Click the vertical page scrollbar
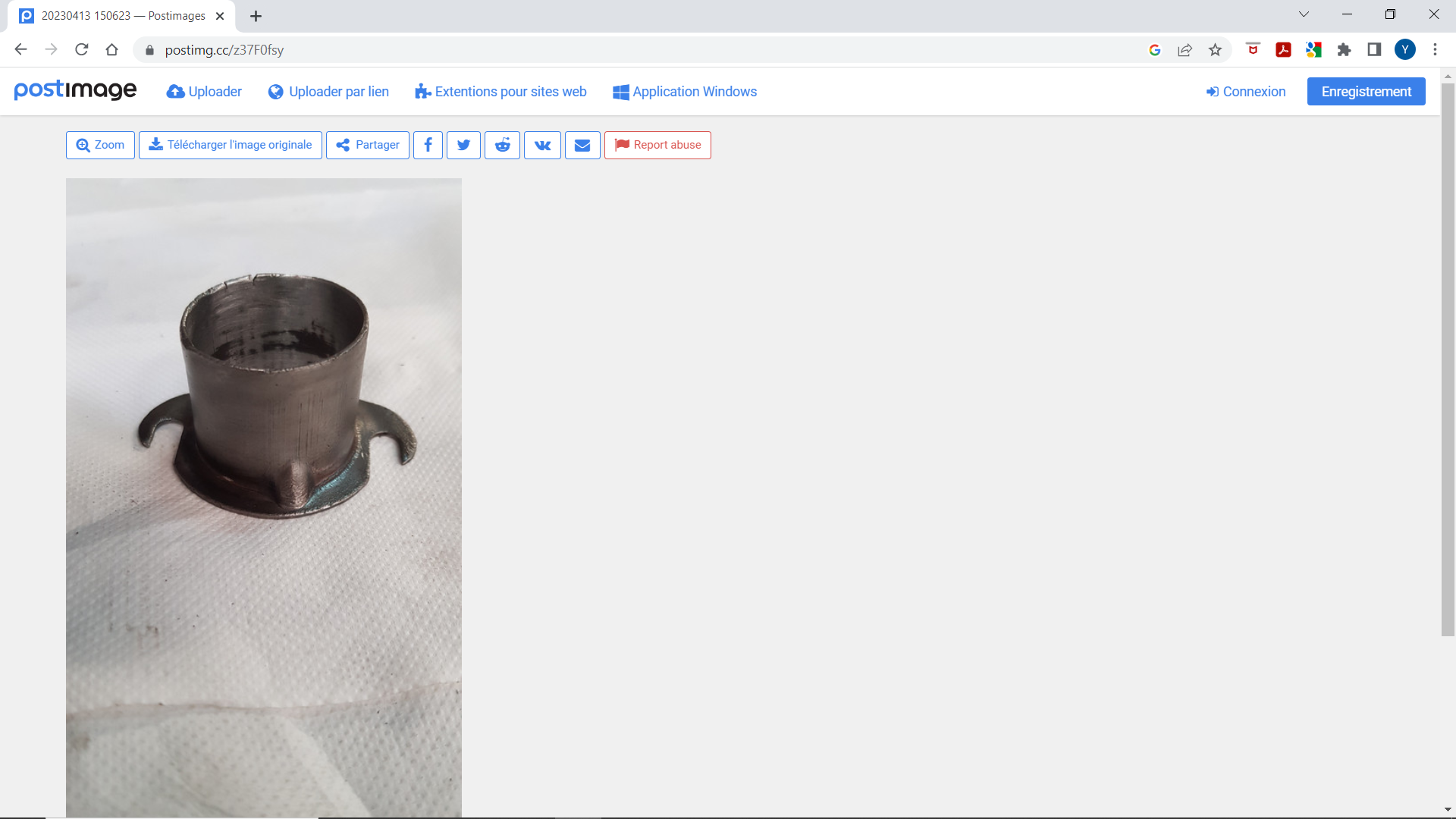This screenshot has height=819, width=1456. (1448, 356)
